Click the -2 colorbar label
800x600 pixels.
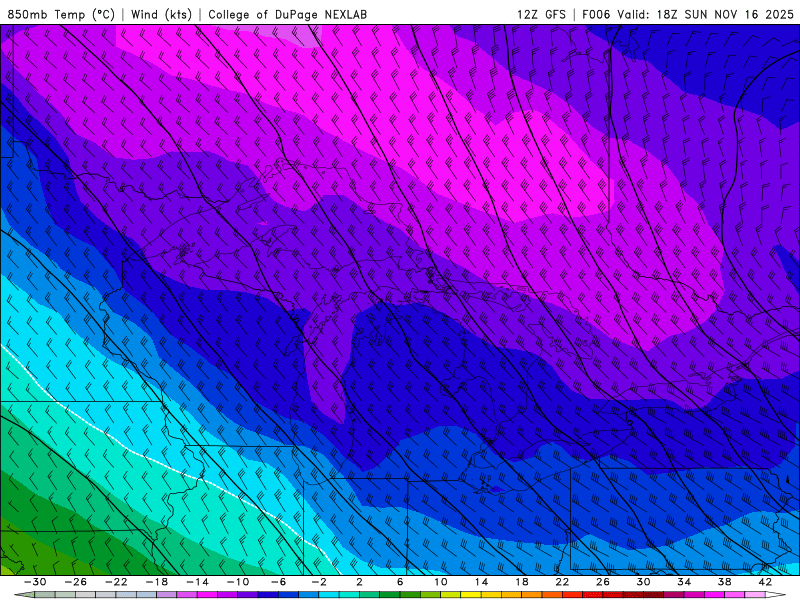click(319, 582)
